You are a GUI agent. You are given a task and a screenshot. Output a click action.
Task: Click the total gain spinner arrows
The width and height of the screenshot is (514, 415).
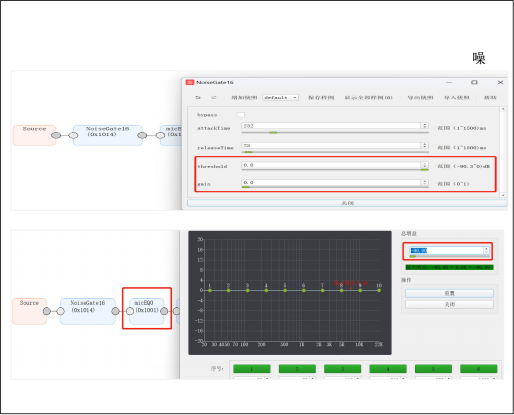487,250
